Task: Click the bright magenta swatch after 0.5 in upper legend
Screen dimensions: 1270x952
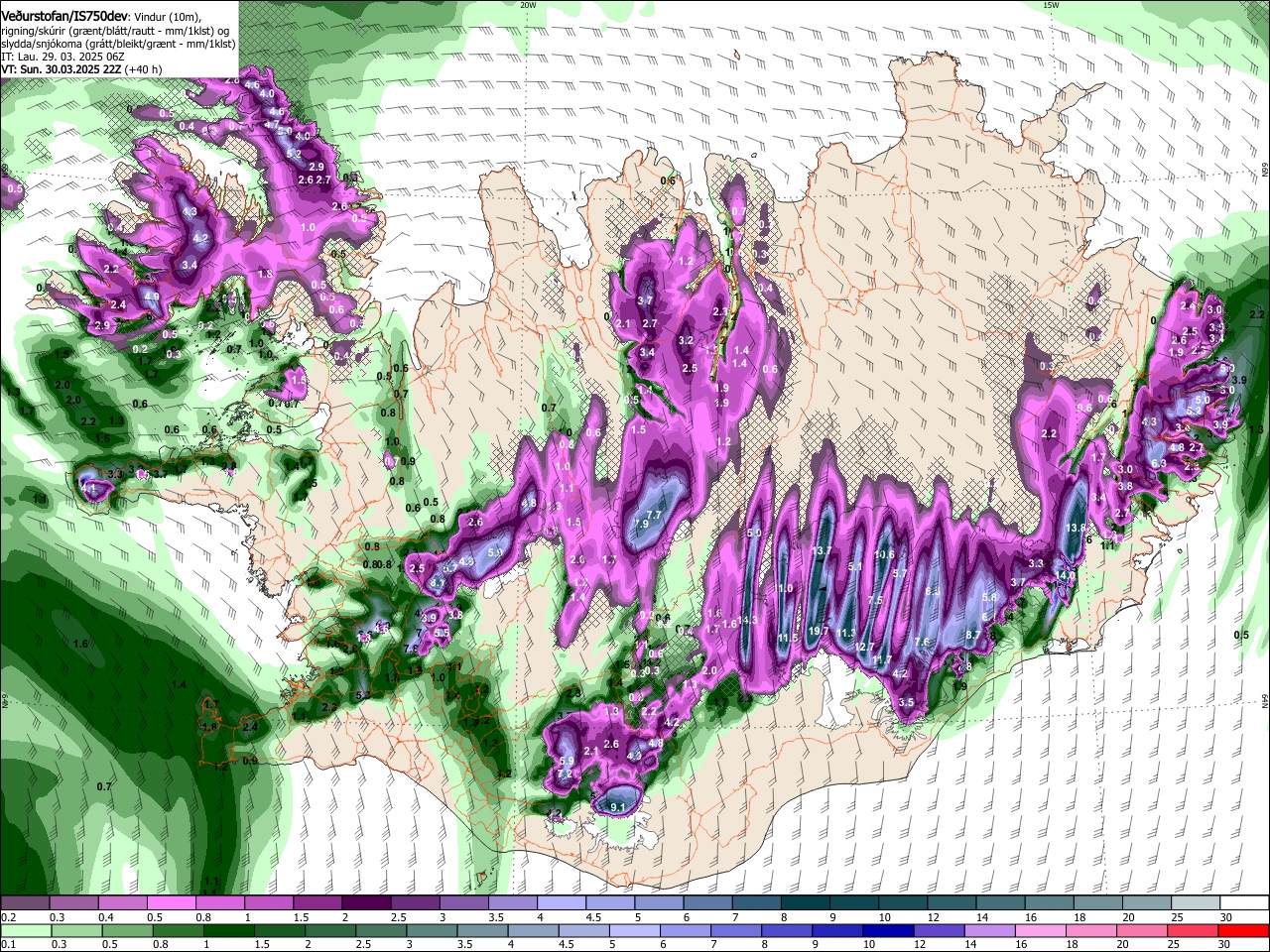Action: point(171,903)
